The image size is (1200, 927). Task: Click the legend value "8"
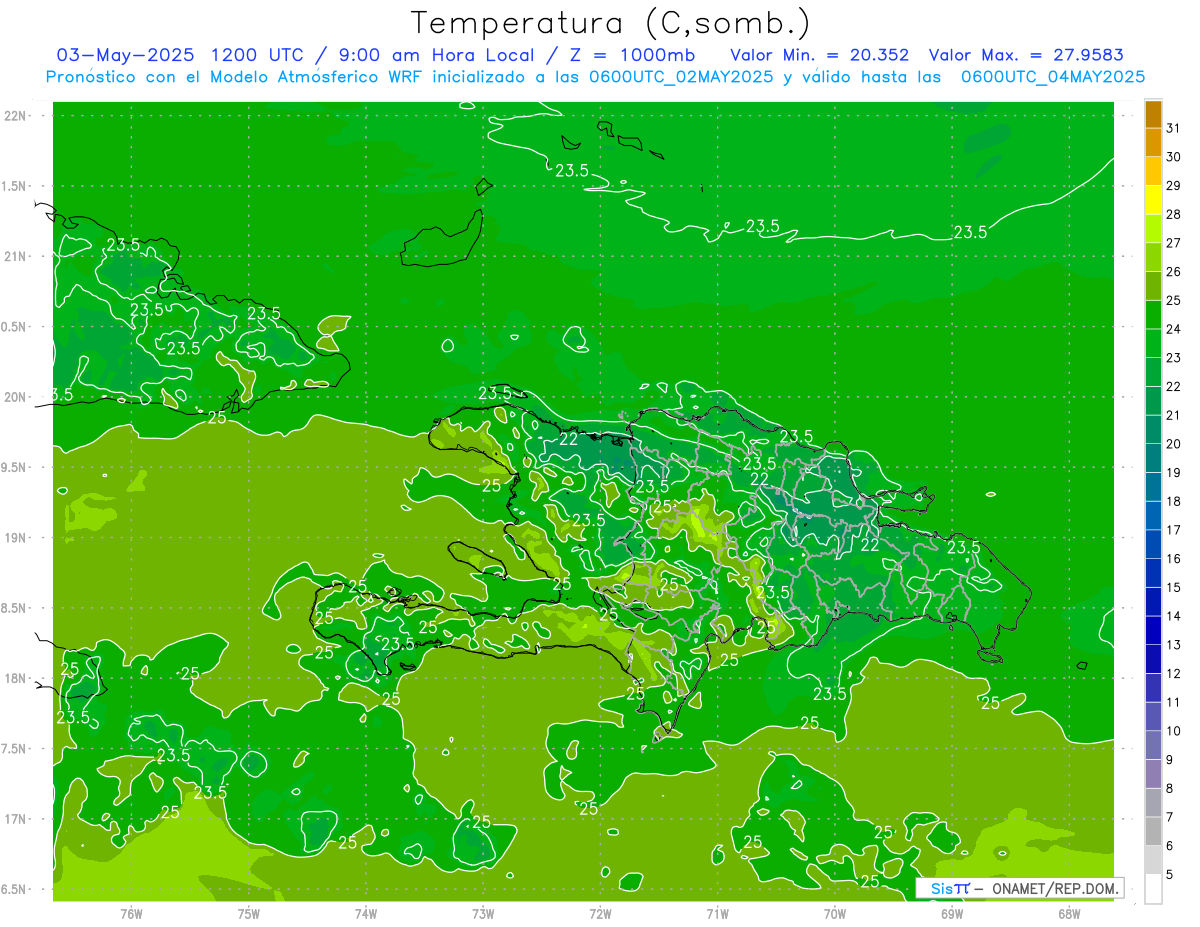click(1170, 788)
